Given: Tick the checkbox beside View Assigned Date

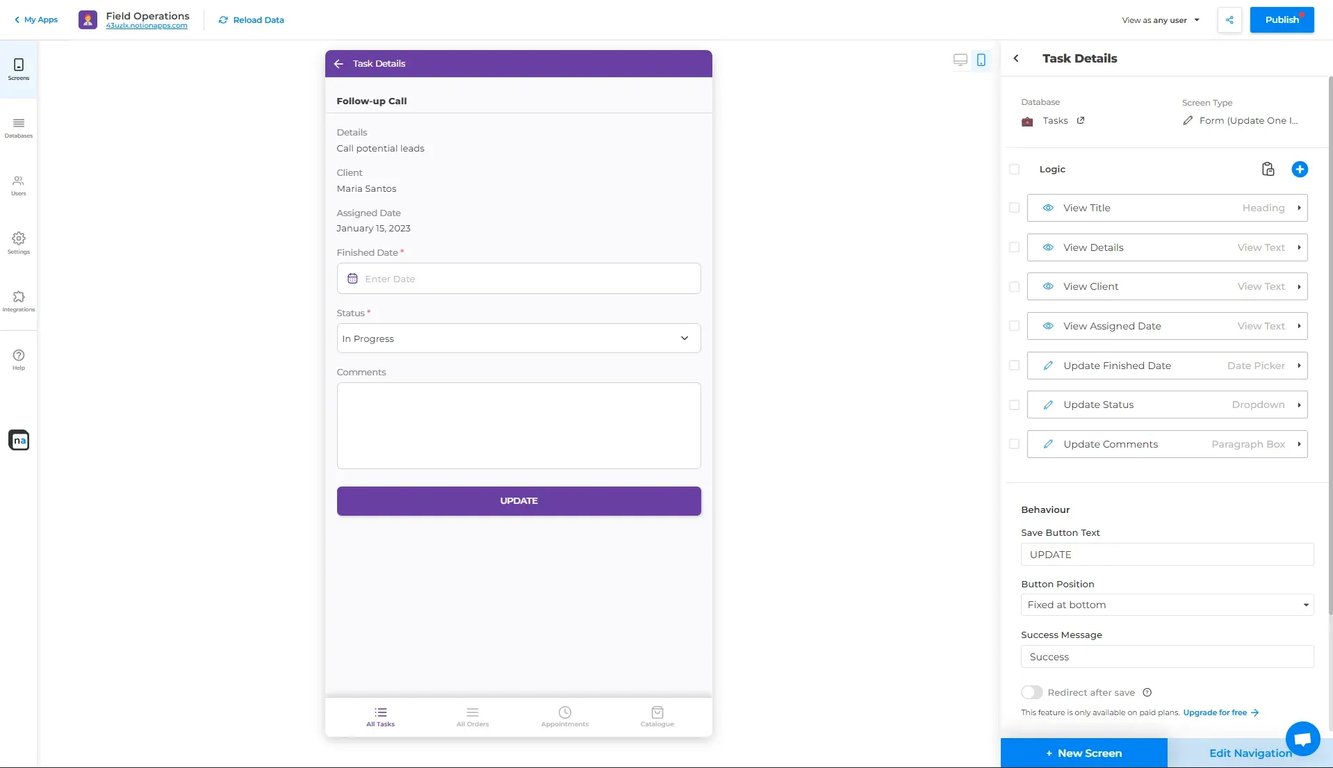Looking at the screenshot, I should pos(1014,326).
